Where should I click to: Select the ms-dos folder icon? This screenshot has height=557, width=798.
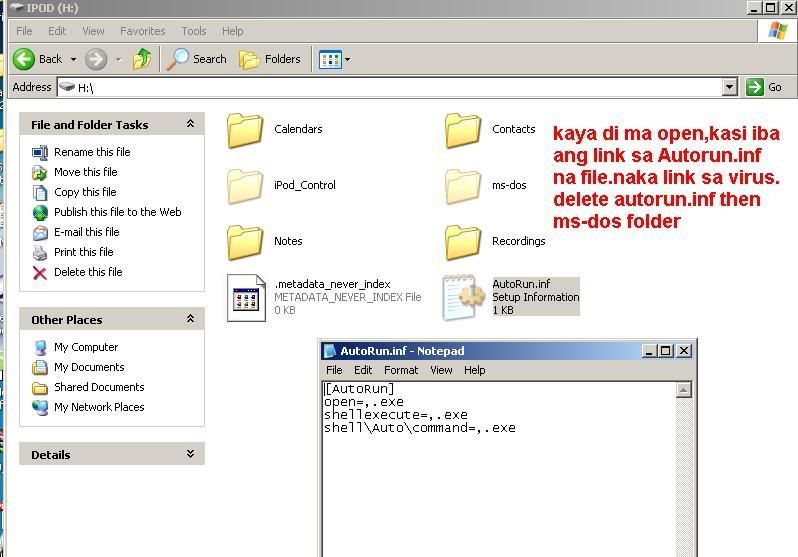463,186
